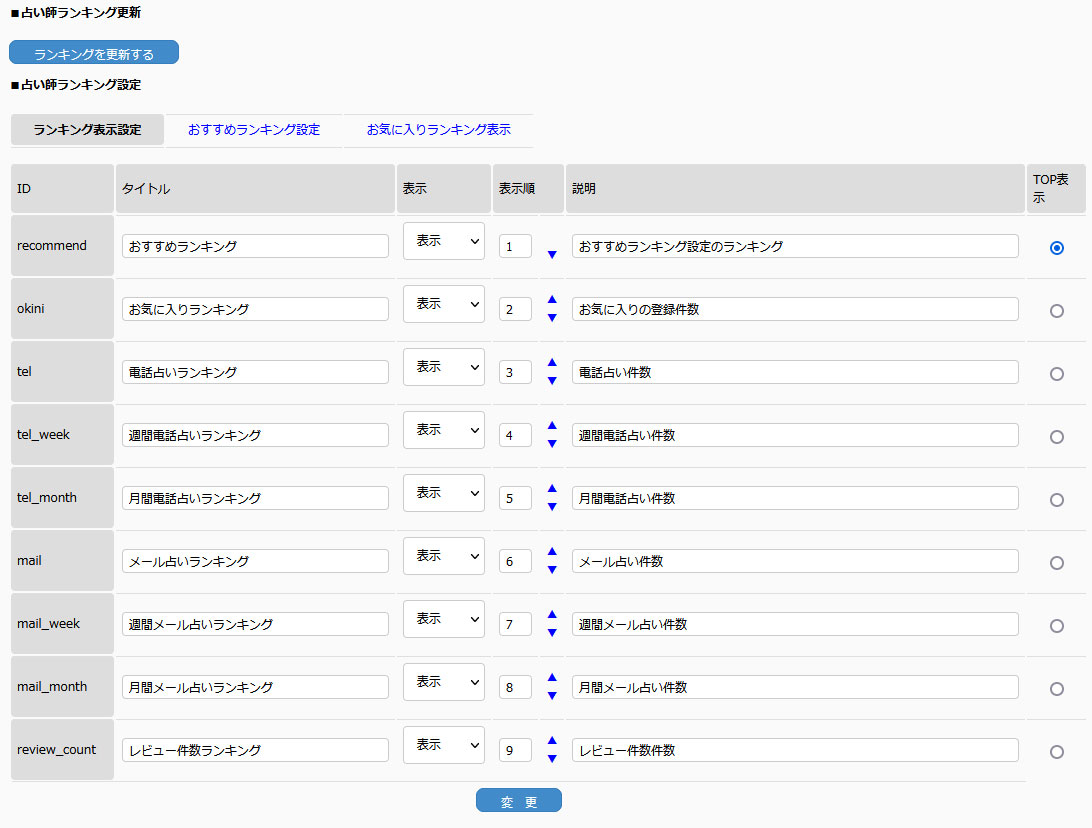Move recommend row down with blue arrow
The image size is (1092, 828).
(552, 255)
